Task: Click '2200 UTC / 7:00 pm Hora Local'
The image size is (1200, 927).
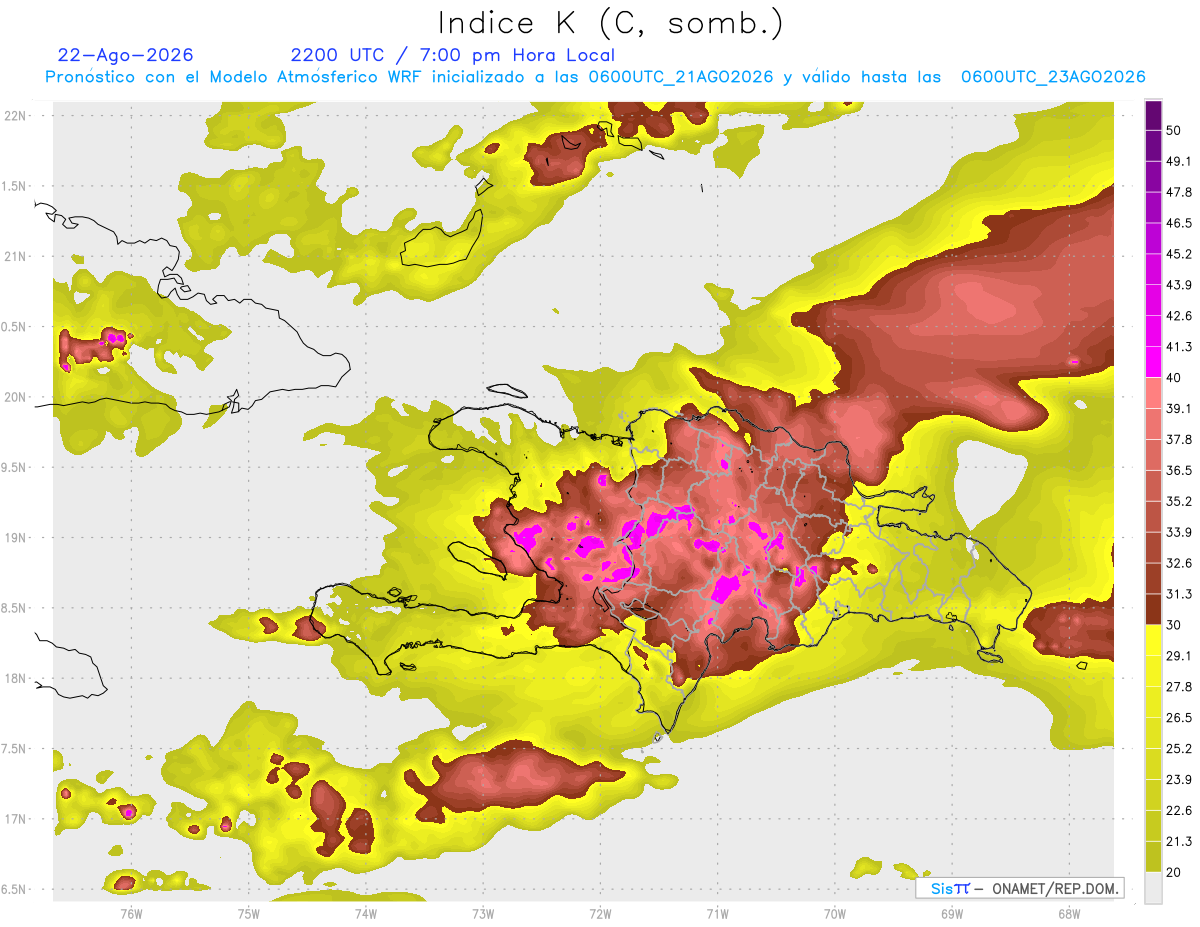Action: (x=452, y=55)
